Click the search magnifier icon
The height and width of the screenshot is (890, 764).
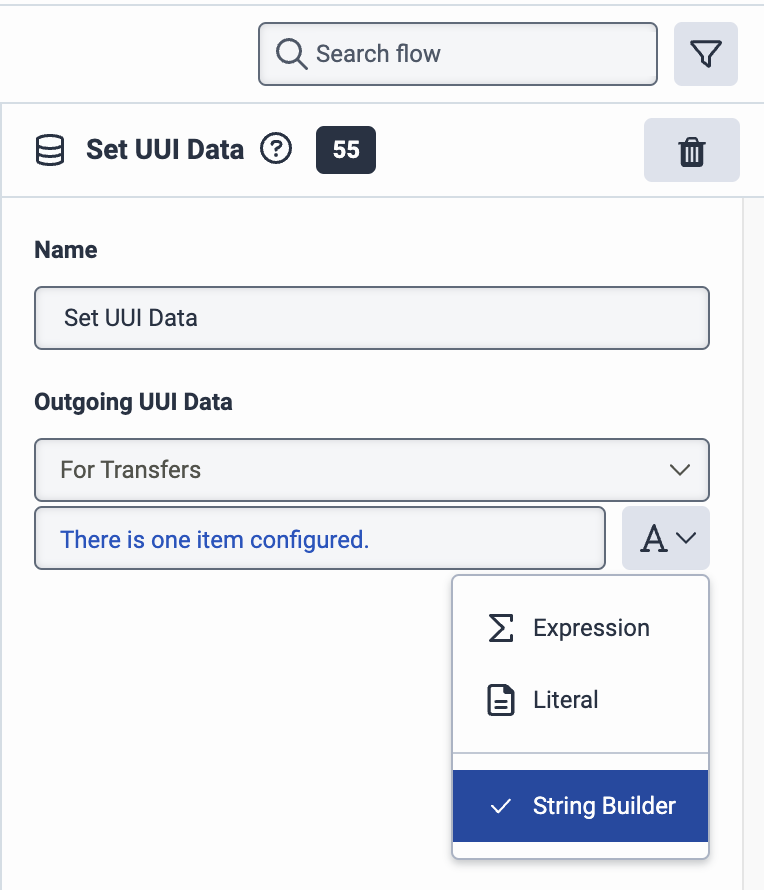tap(291, 54)
